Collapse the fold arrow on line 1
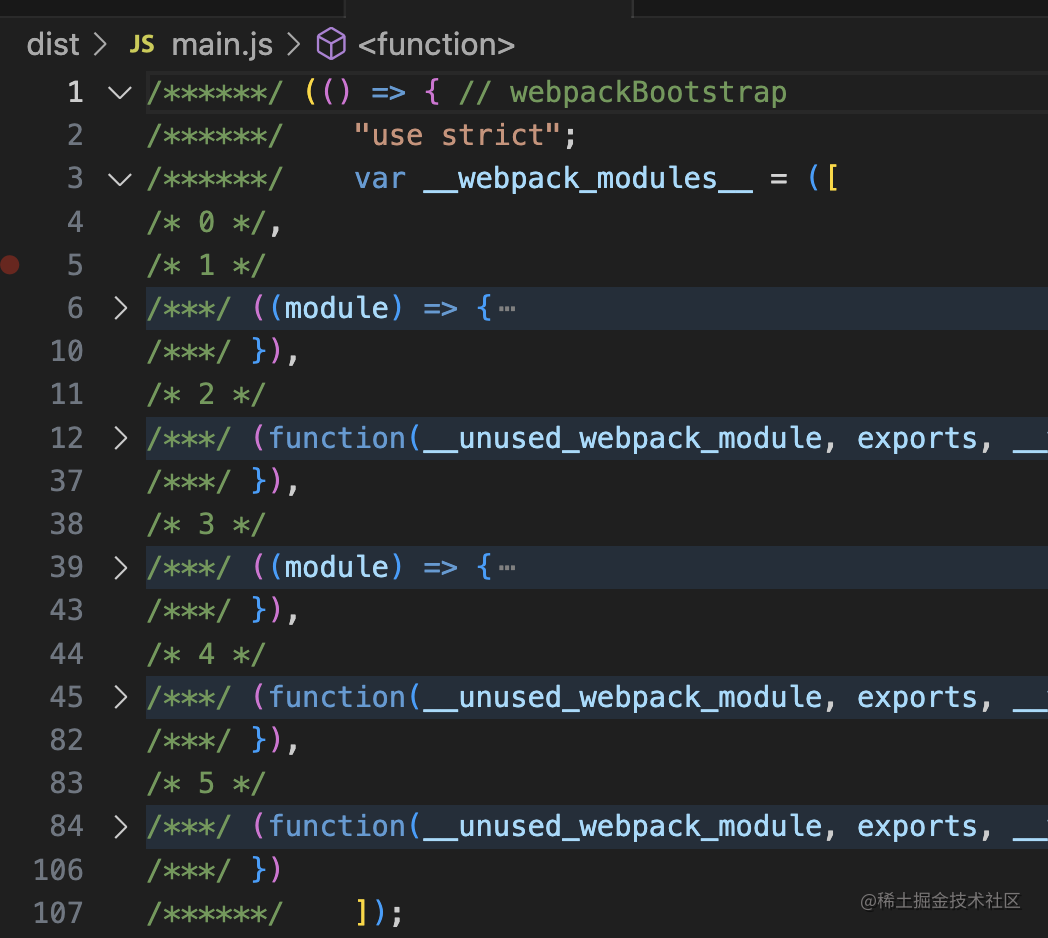Image resolution: width=1048 pixels, height=938 pixels. pos(120,92)
